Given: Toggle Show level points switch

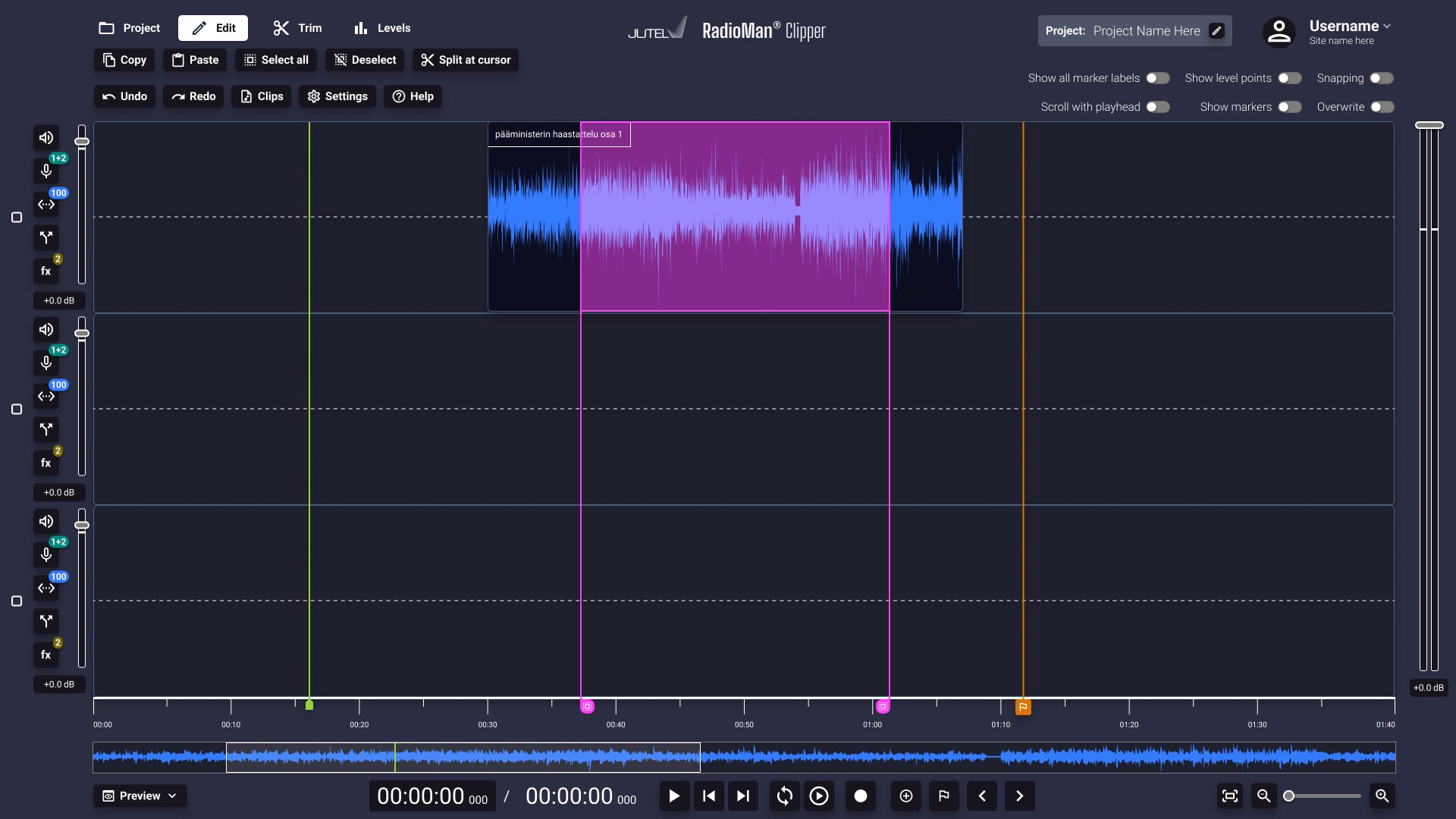Looking at the screenshot, I should [x=1289, y=78].
